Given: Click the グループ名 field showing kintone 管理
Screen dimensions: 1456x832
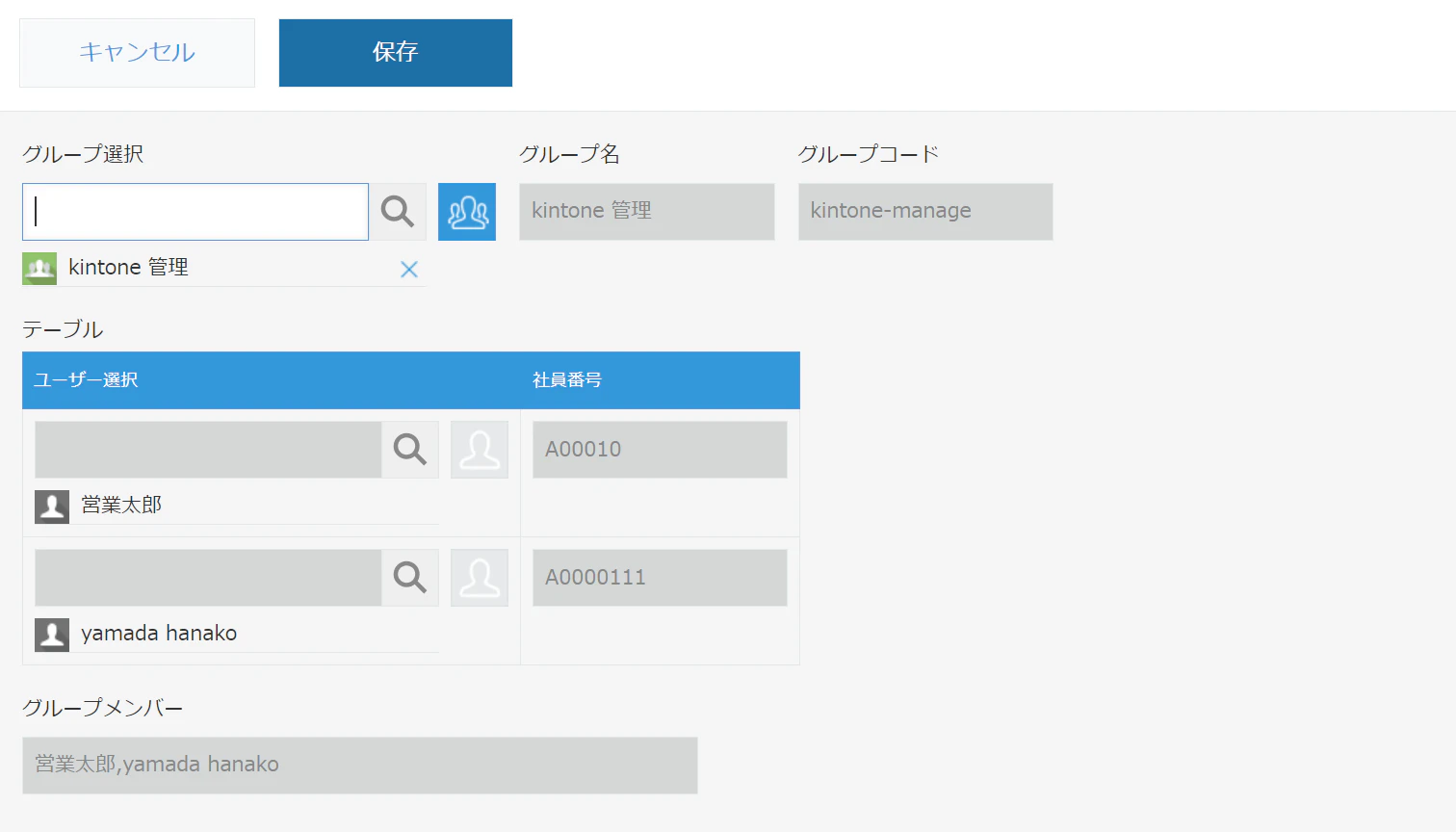Looking at the screenshot, I should click(647, 212).
